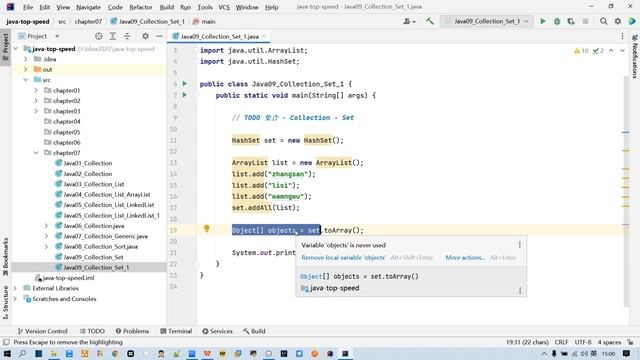Switch to Java09_Collection_Set_1.java editor tab

coord(220,36)
